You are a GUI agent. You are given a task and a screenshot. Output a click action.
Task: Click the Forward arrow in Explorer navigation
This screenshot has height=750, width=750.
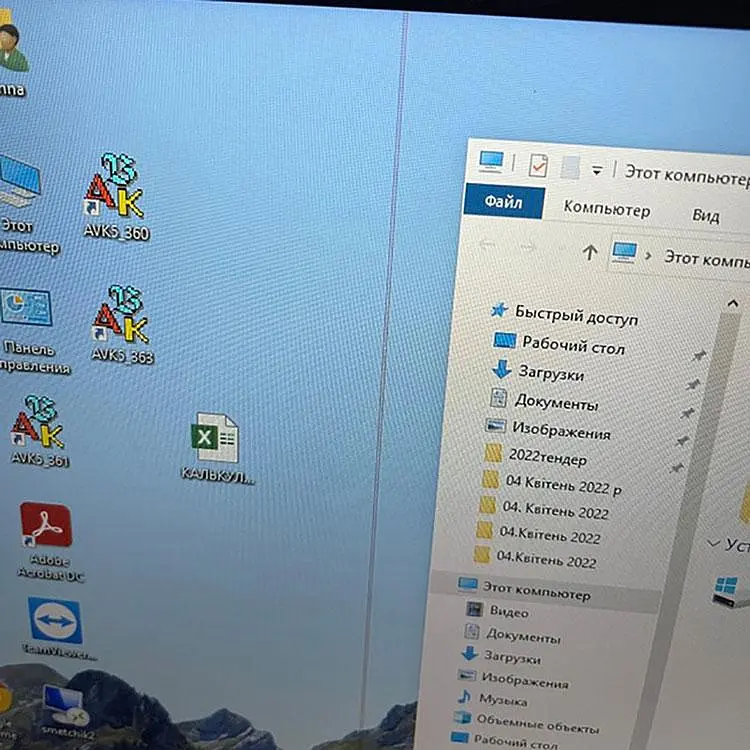pyautogui.click(x=528, y=247)
